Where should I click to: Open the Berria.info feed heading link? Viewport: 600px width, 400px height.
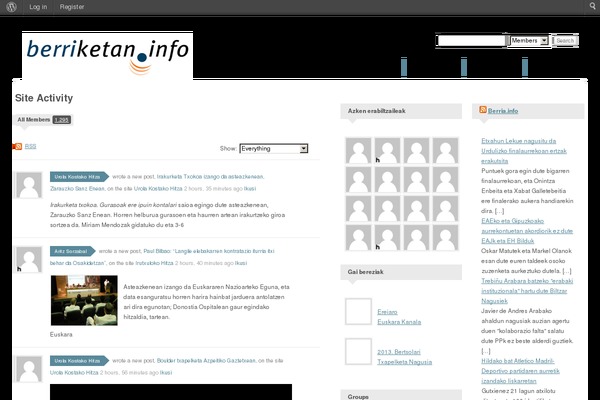503,111
